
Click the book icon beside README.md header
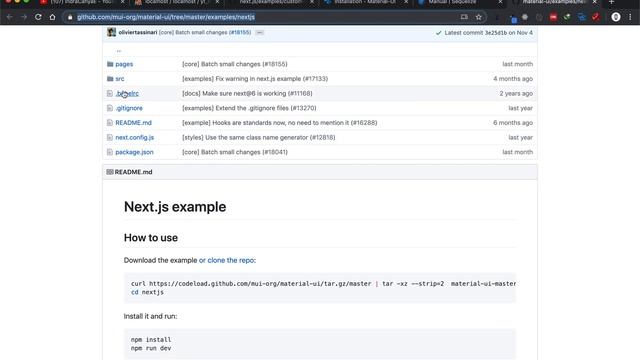point(110,172)
